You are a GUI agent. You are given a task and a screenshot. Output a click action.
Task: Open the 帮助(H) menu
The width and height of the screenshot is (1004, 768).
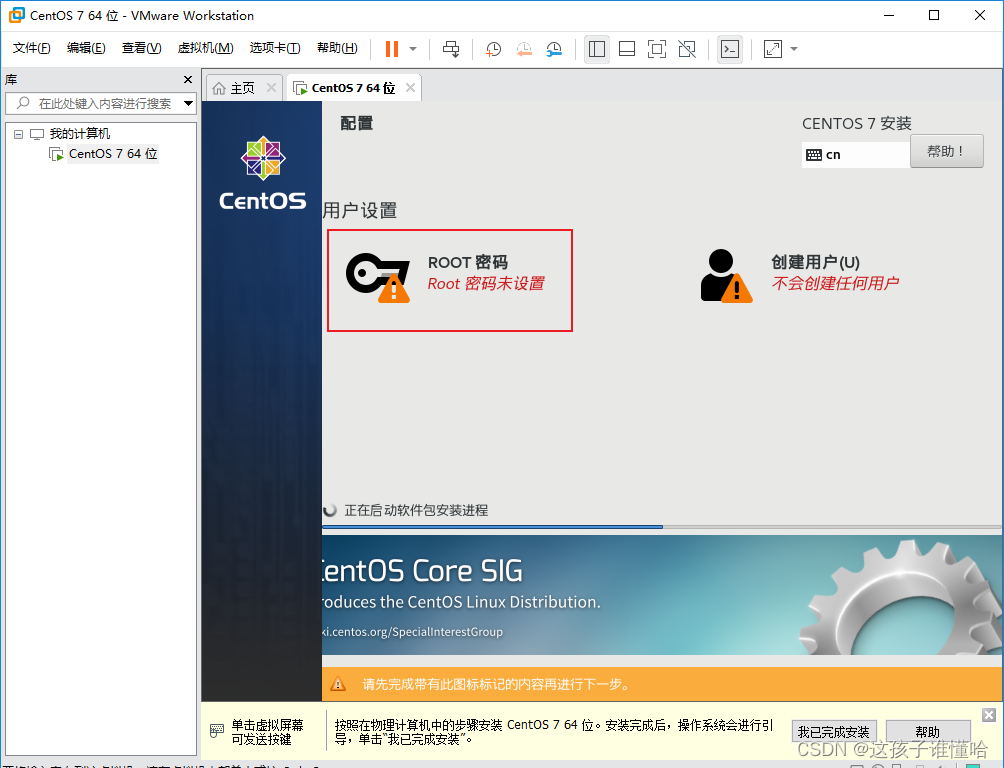point(337,48)
